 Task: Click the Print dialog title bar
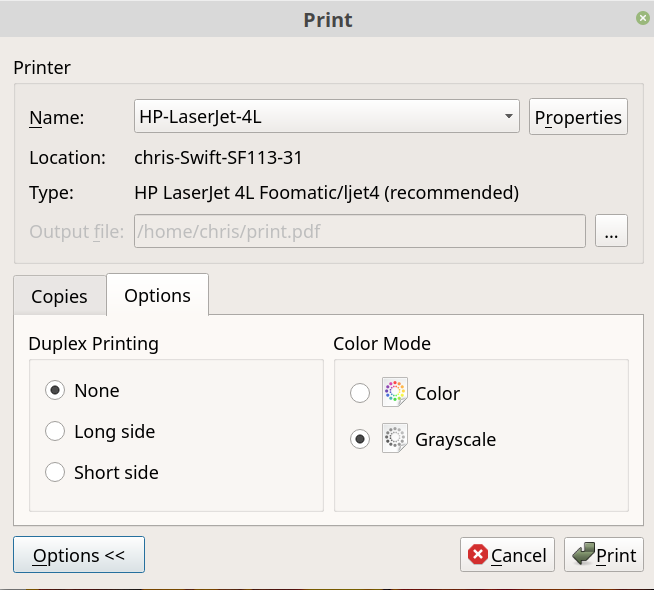point(327,19)
